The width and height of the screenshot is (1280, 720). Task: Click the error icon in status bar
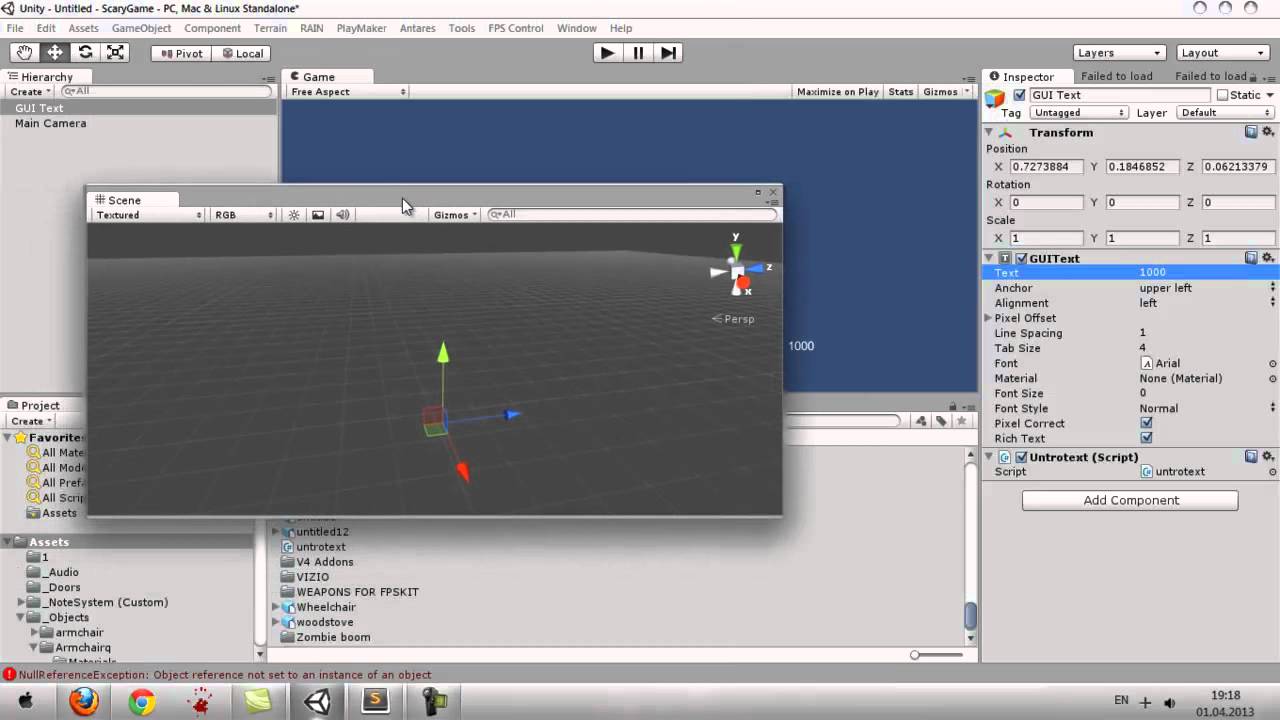coord(9,675)
